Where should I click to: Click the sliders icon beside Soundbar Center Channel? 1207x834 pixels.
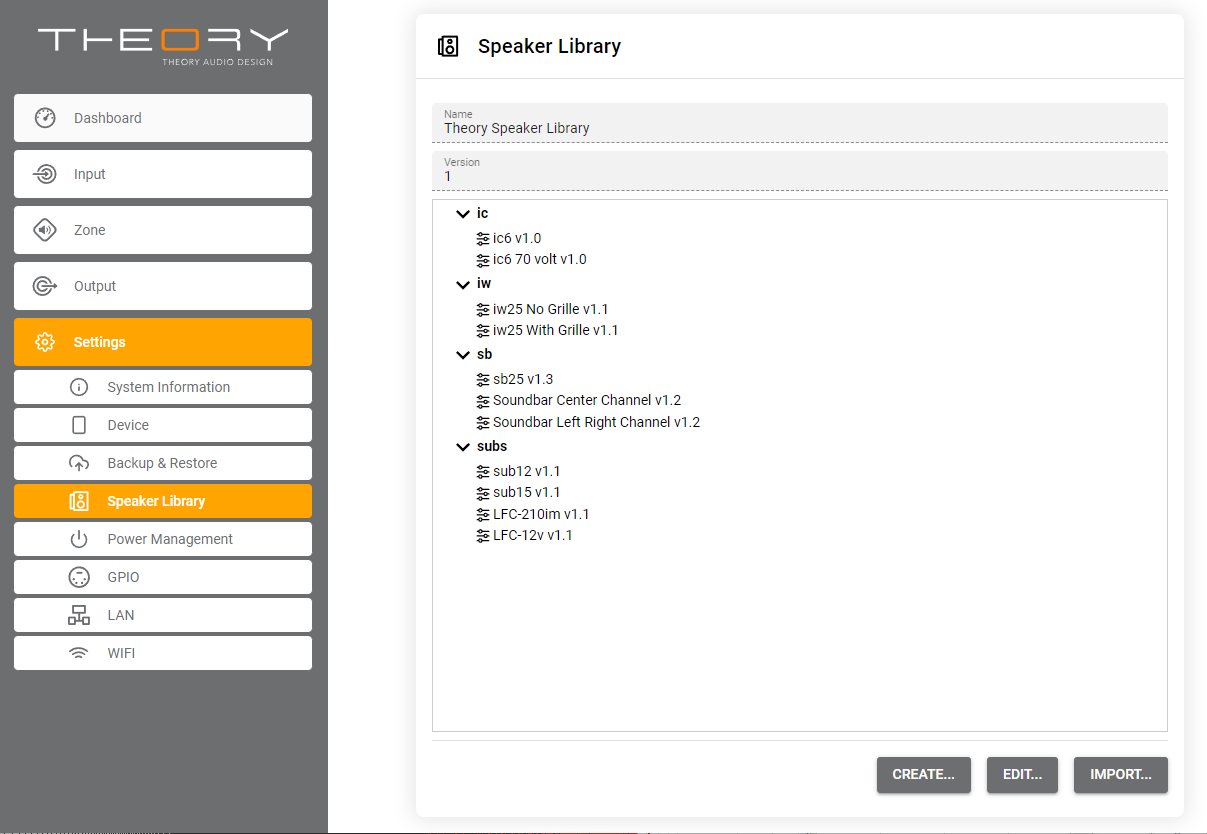coord(484,401)
